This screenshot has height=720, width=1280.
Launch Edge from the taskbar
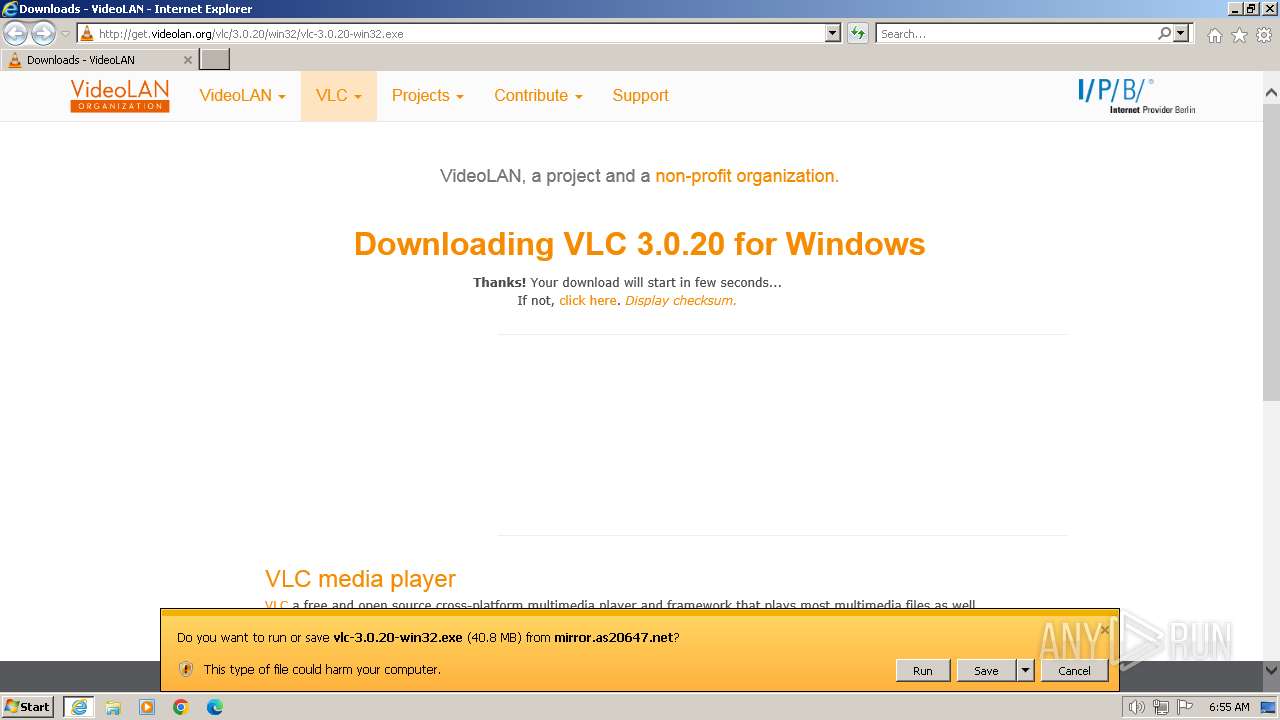click(215, 706)
